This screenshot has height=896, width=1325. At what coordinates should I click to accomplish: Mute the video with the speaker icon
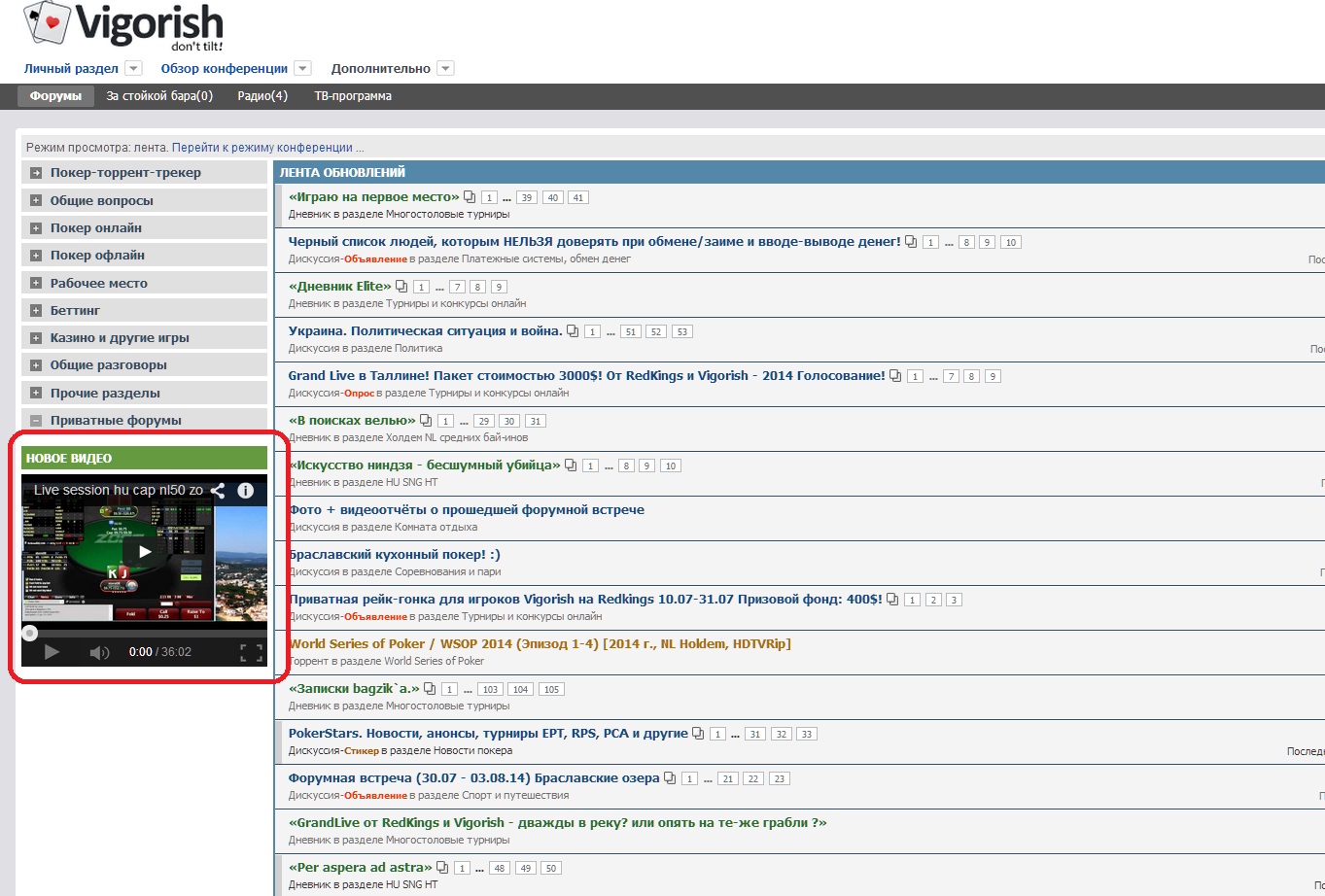pos(99,652)
